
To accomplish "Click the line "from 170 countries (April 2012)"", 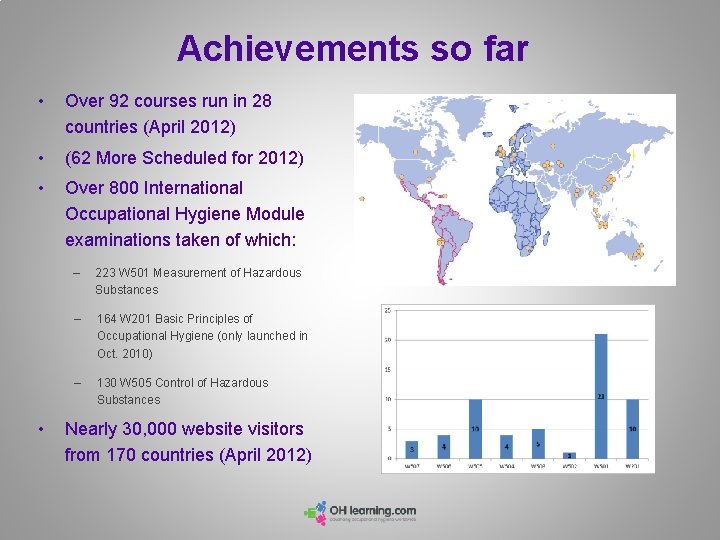I will 188,455.
